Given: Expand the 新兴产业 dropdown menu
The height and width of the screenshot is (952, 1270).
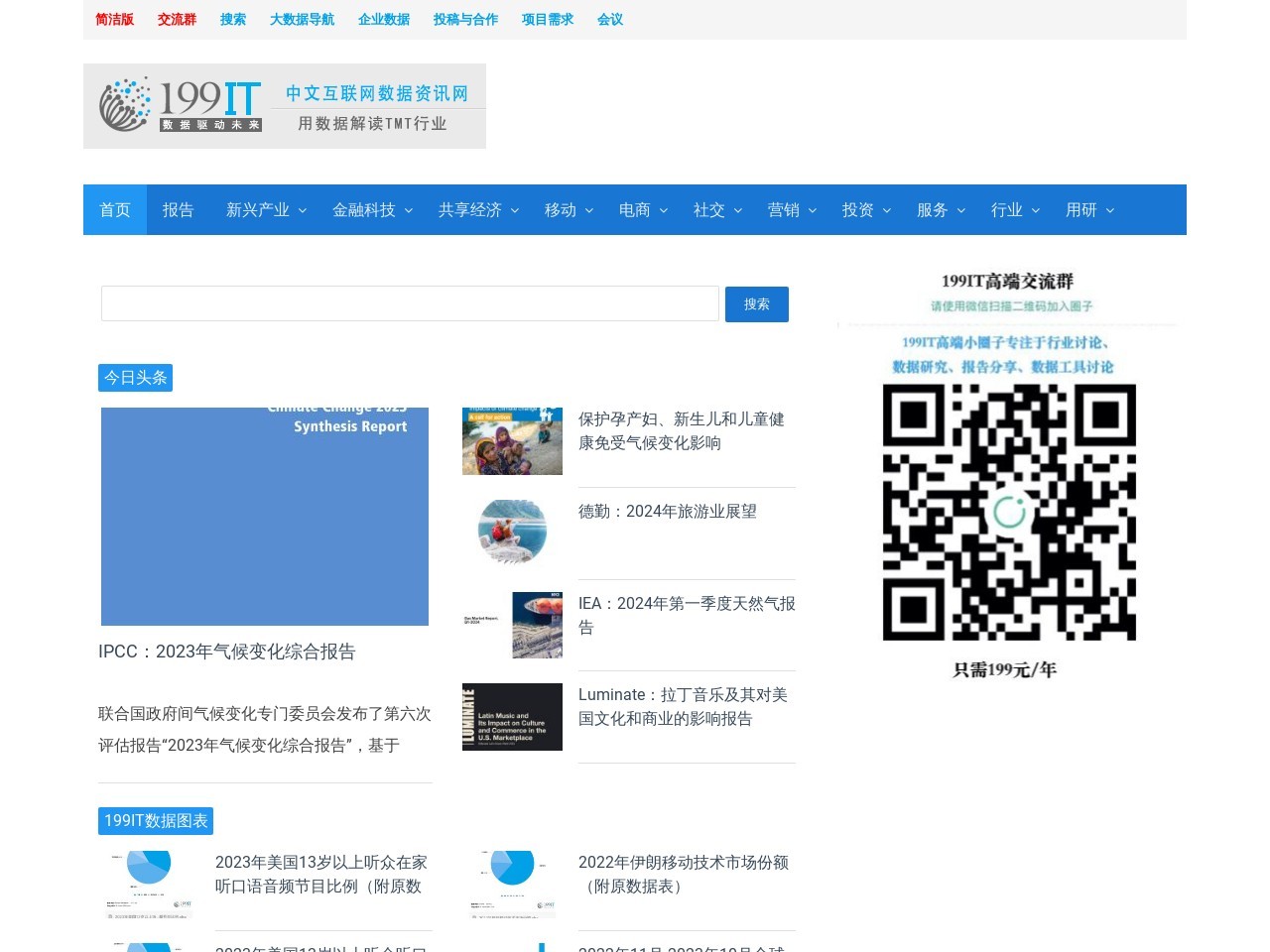Looking at the screenshot, I should click(266, 210).
